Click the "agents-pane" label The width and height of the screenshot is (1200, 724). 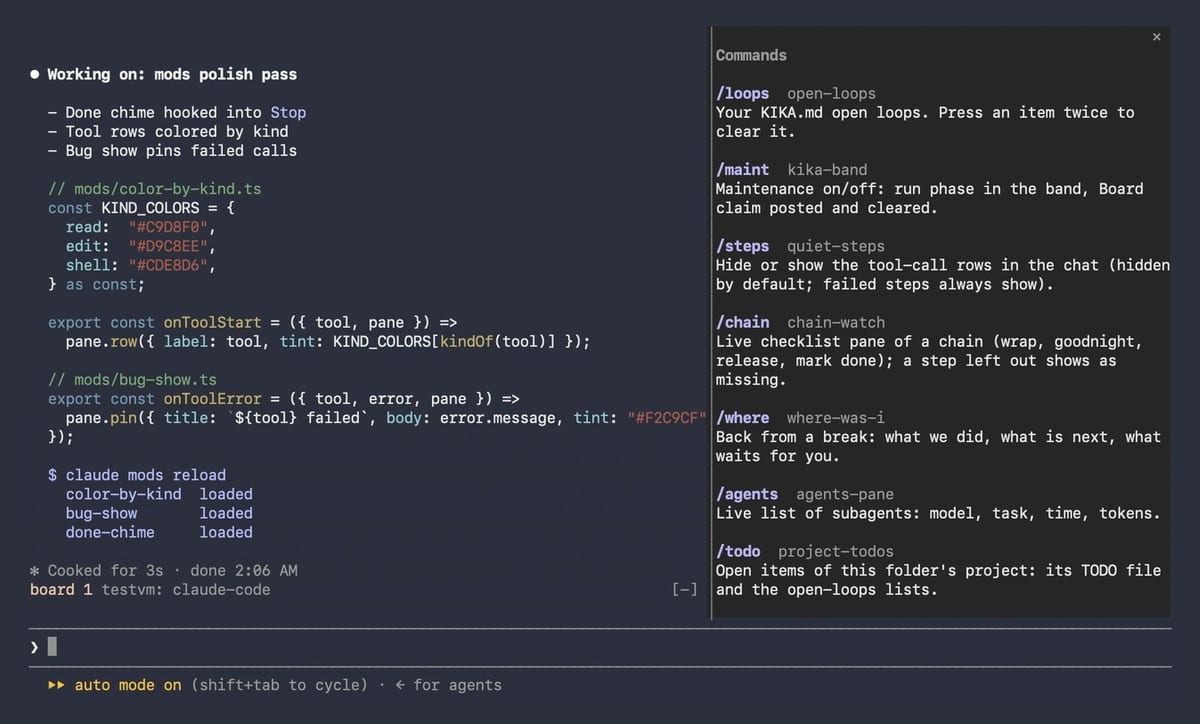pos(845,494)
